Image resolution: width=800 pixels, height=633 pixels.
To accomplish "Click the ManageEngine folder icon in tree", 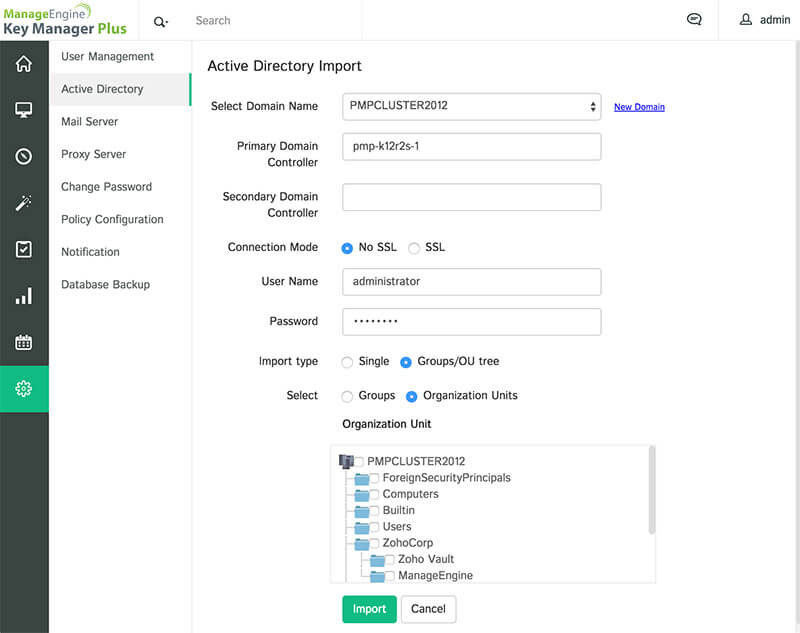I will pos(377,576).
